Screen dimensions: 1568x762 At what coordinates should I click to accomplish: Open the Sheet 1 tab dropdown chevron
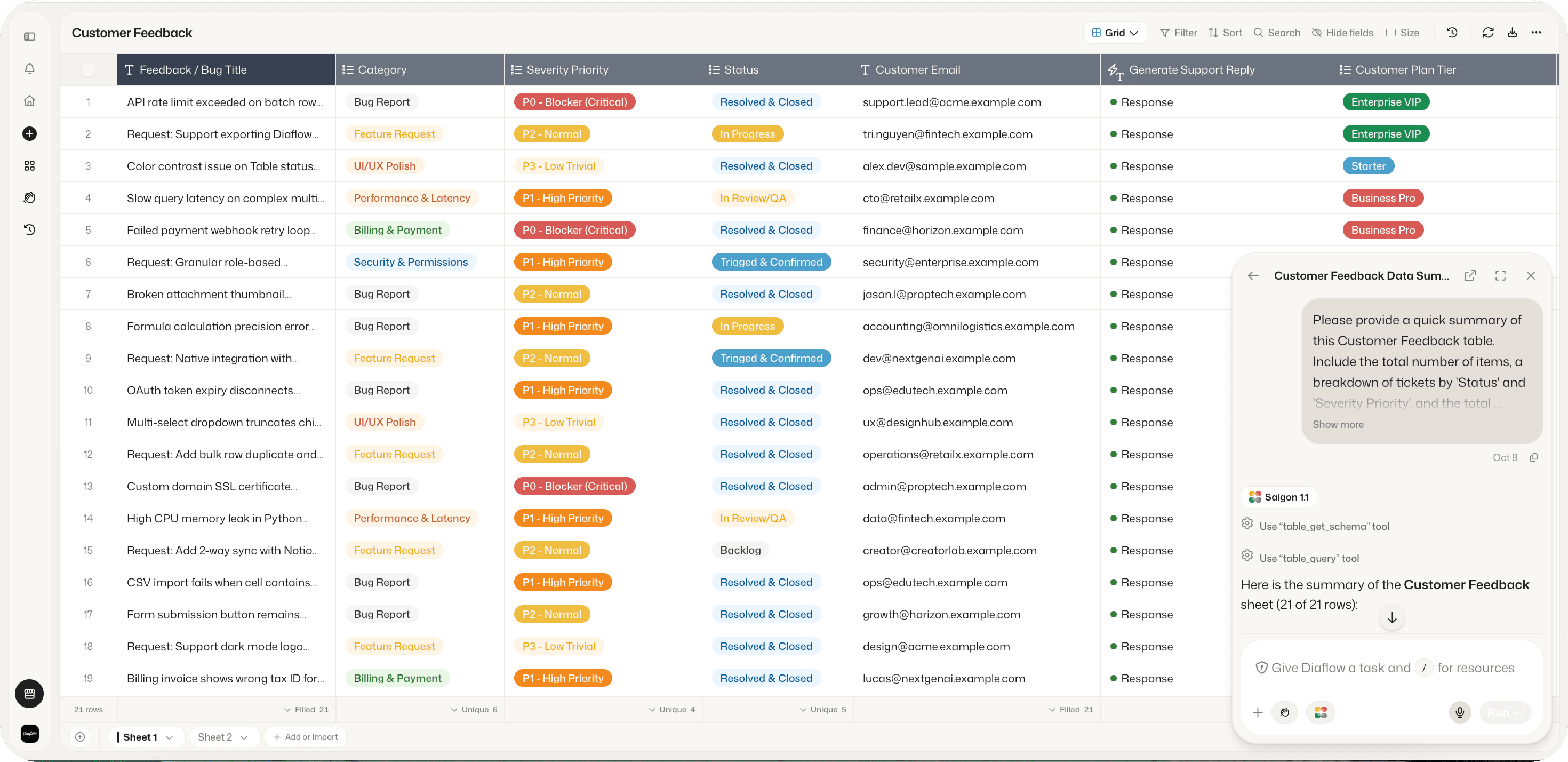pos(170,737)
